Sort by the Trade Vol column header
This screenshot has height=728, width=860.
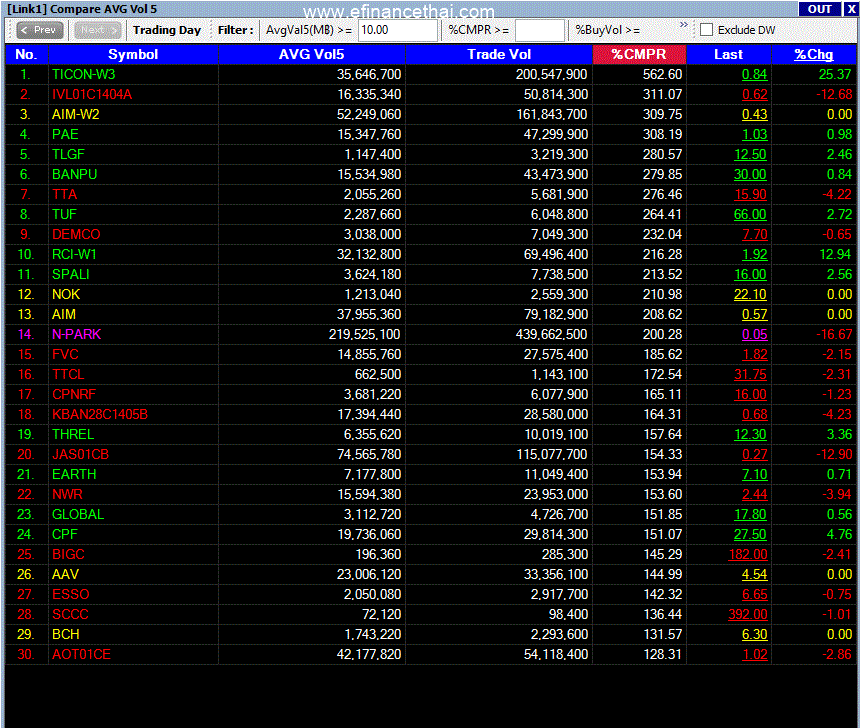[x=499, y=54]
